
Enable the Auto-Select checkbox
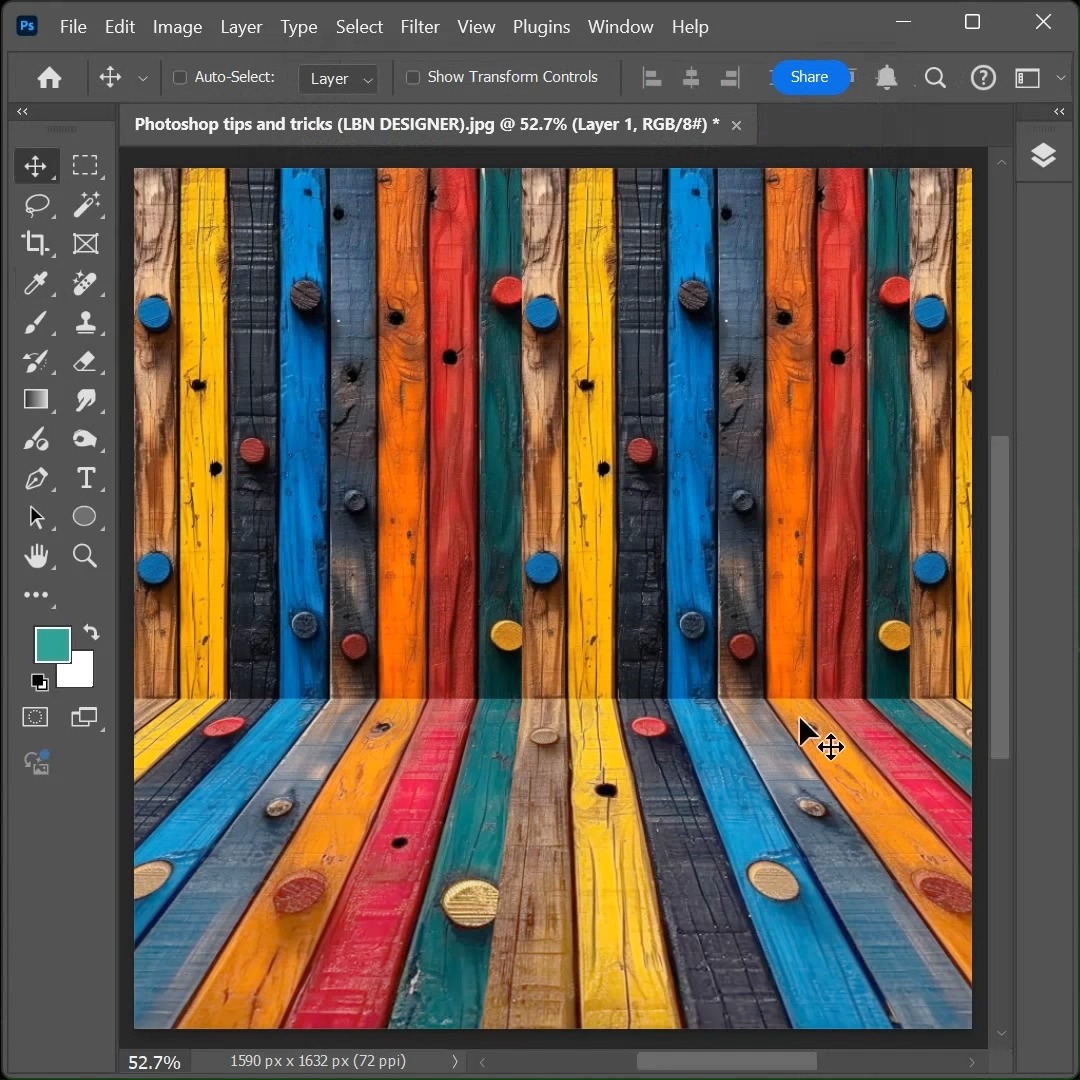(180, 77)
